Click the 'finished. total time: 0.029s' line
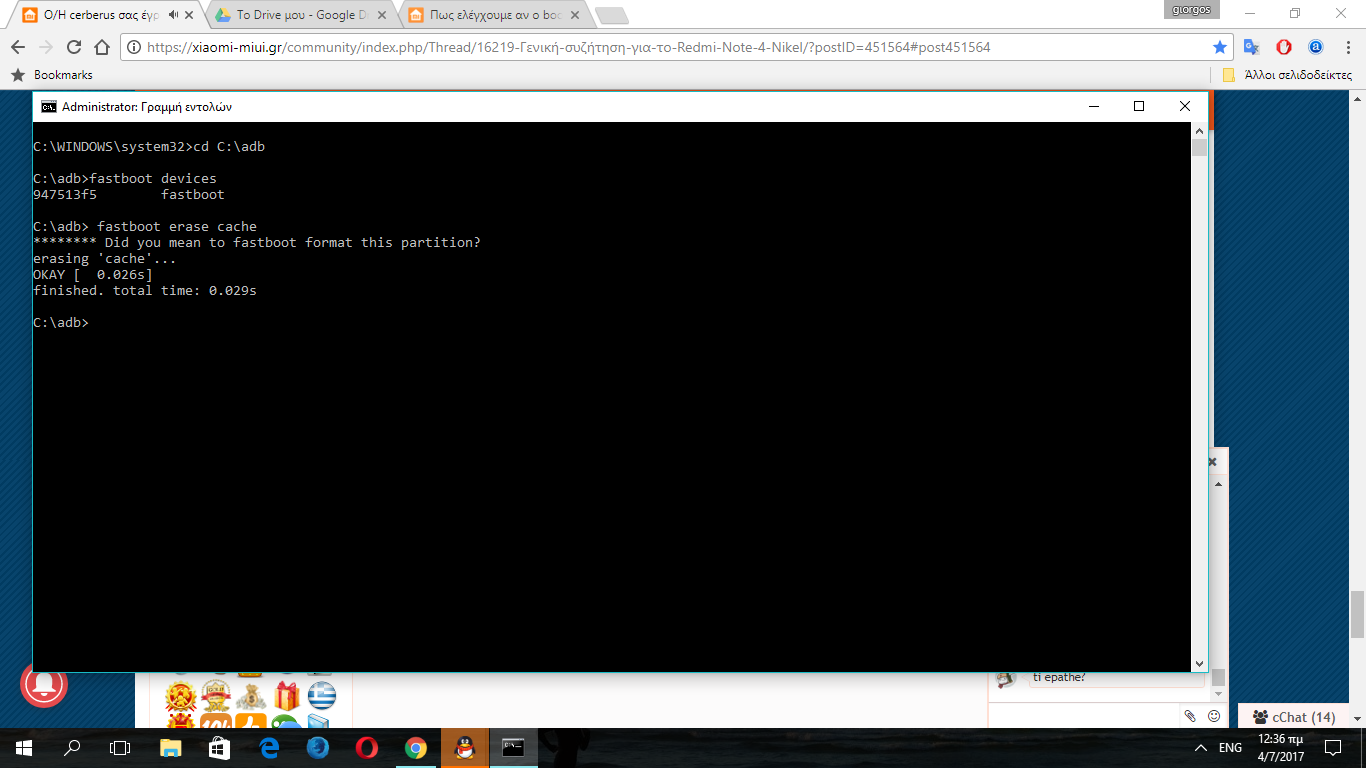The height and width of the screenshot is (768, 1366). point(145,291)
